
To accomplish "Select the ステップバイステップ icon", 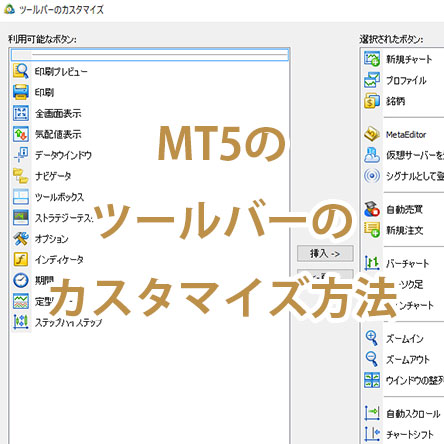I will (21, 322).
